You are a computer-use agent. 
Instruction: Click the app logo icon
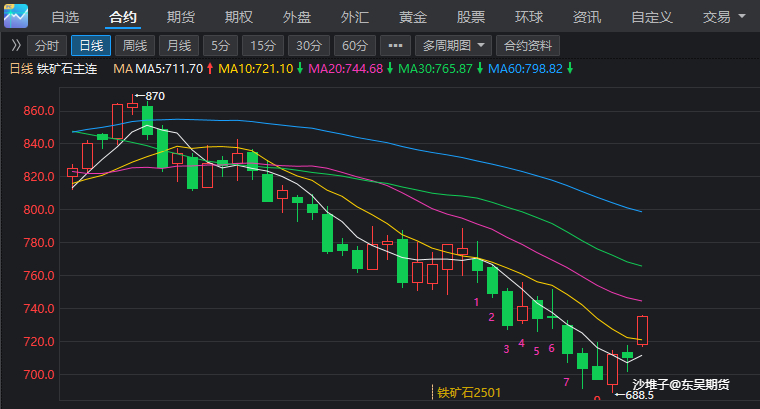click(16, 16)
